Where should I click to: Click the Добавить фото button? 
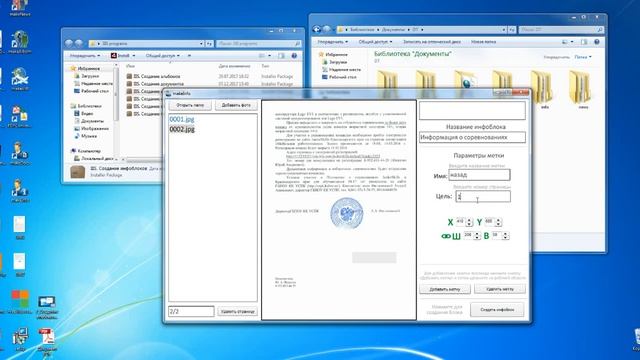pyautogui.click(x=236, y=105)
